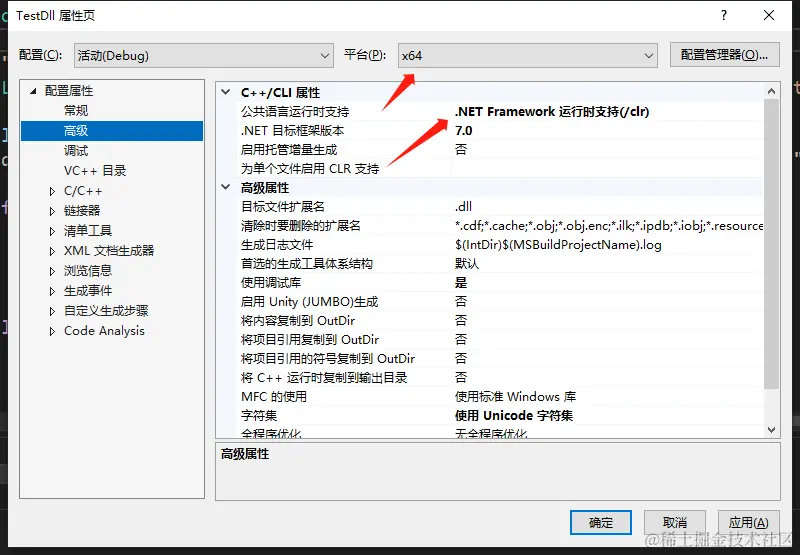
Task: Click the .dll extension value
Action: click(x=463, y=207)
